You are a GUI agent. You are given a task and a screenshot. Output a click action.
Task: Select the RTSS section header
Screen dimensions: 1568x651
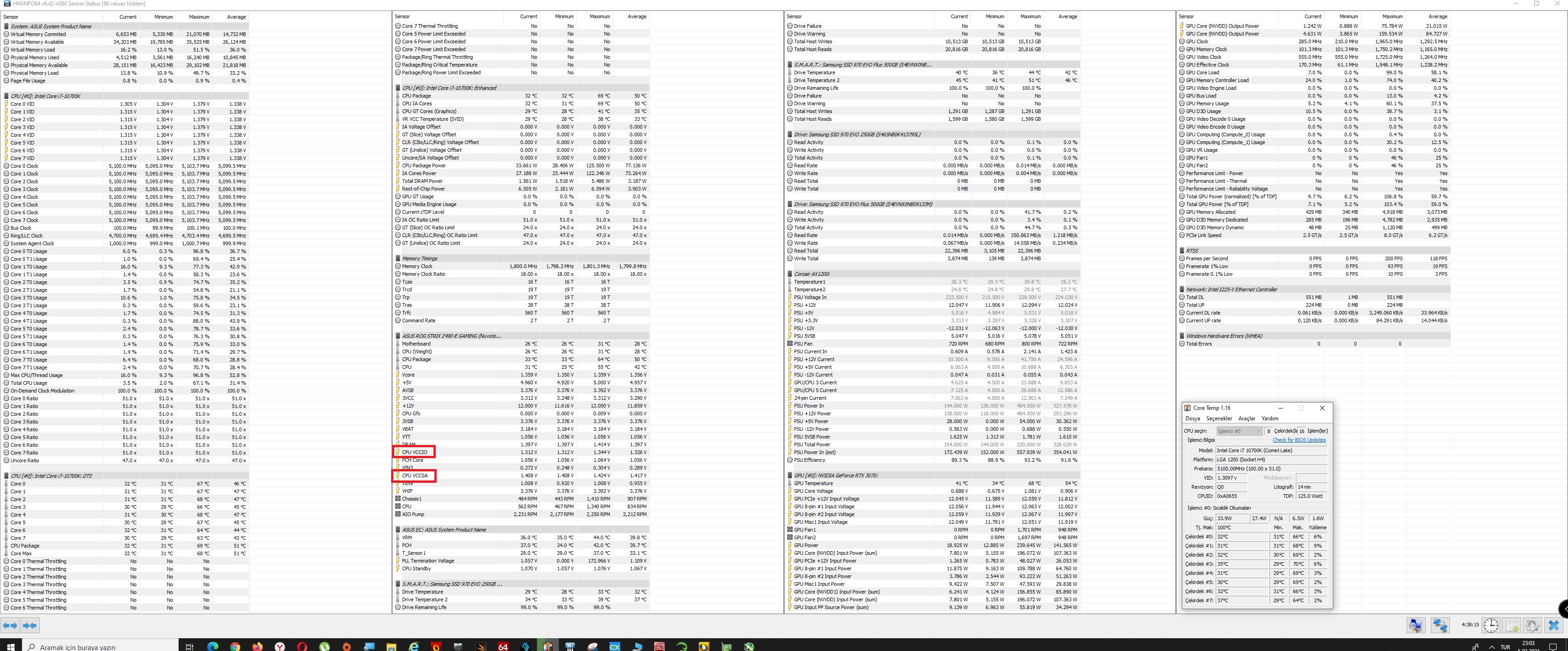1314,251
